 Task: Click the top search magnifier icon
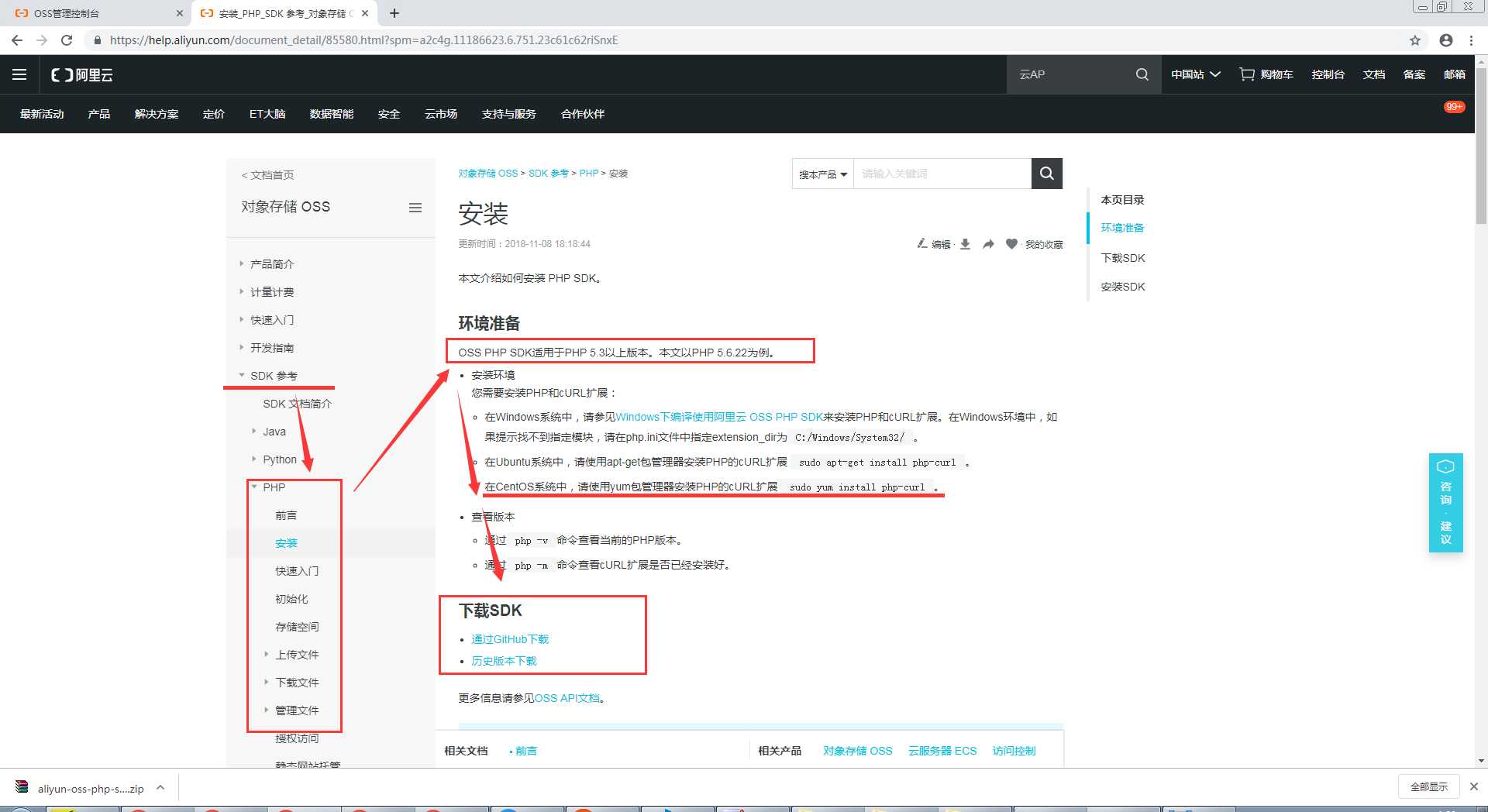coord(1142,74)
